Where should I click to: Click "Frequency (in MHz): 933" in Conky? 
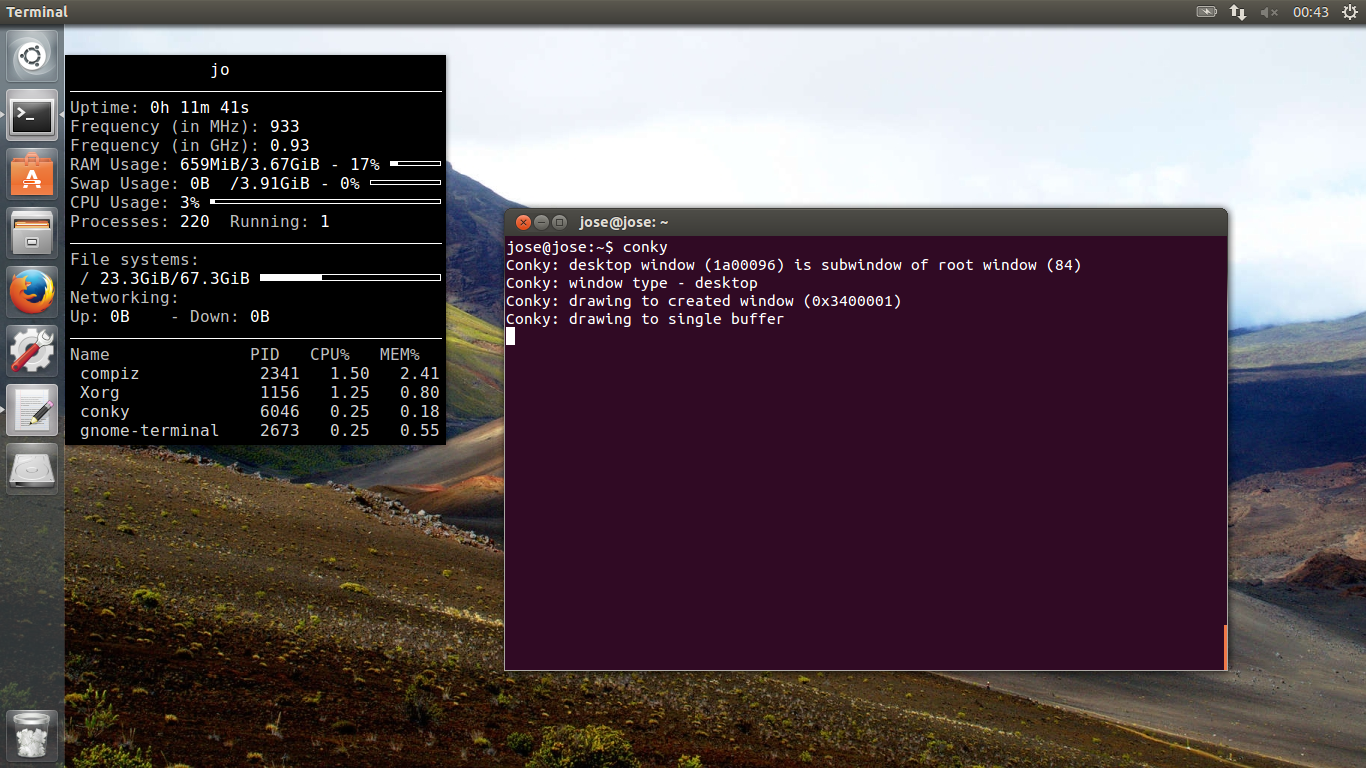(x=185, y=126)
